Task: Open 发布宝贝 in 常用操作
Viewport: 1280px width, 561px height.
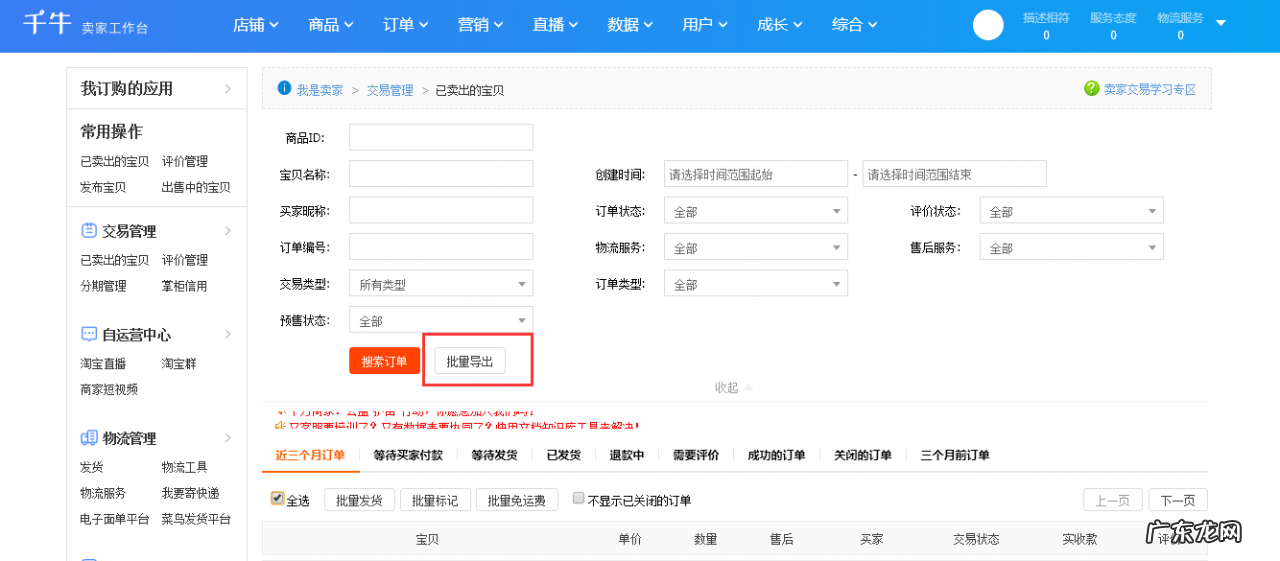Action: (x=103, y=187)
